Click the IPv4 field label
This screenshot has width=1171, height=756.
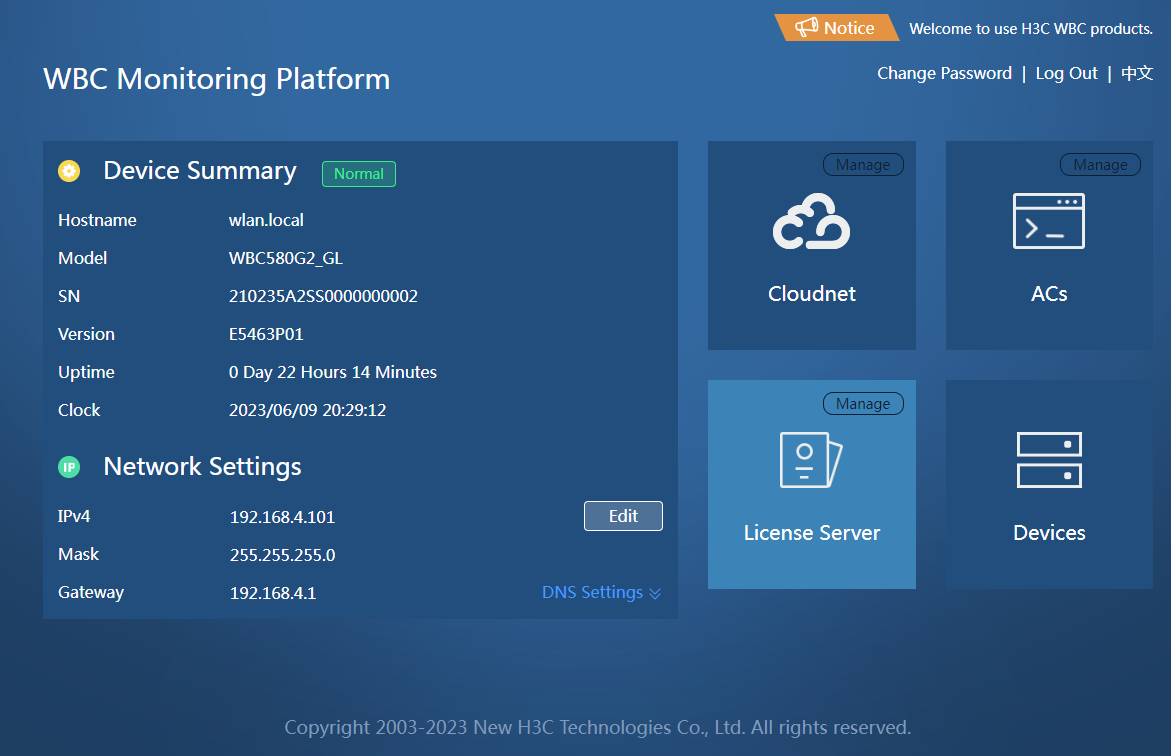[x=74, y=516]
